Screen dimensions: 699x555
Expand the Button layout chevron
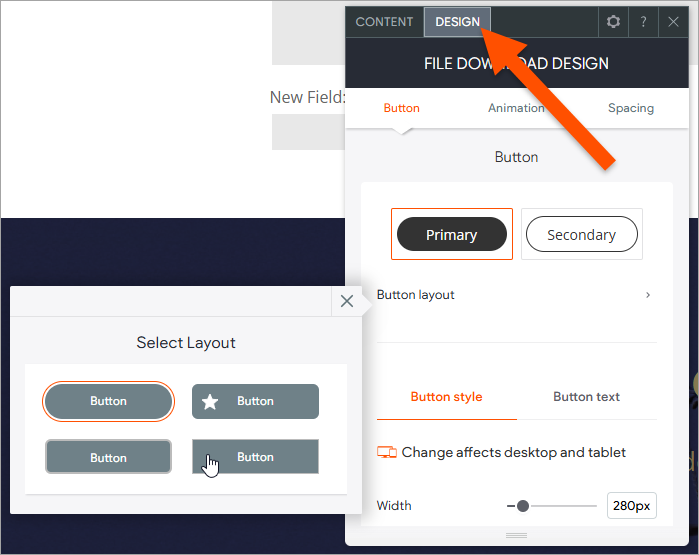[648, 295]
